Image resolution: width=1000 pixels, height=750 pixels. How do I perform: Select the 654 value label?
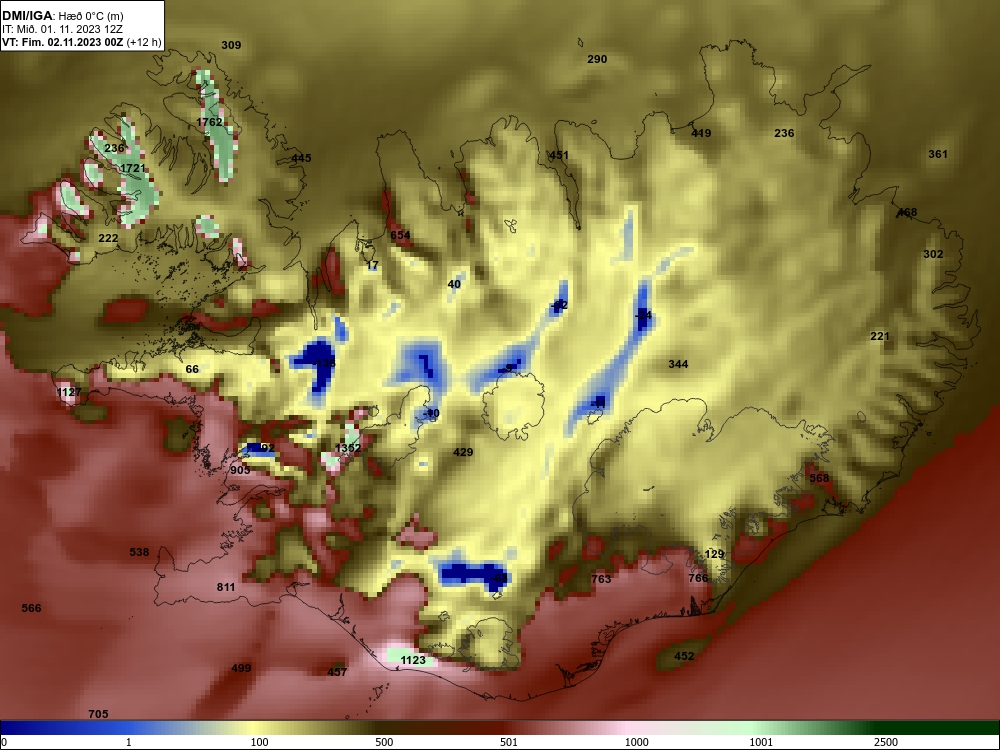400,235
